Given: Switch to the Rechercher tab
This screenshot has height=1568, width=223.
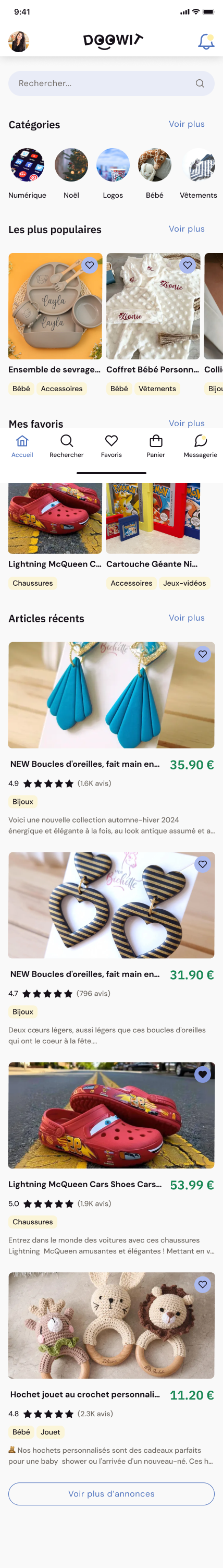Looking at the screenshot, I should tap(67, 445).
